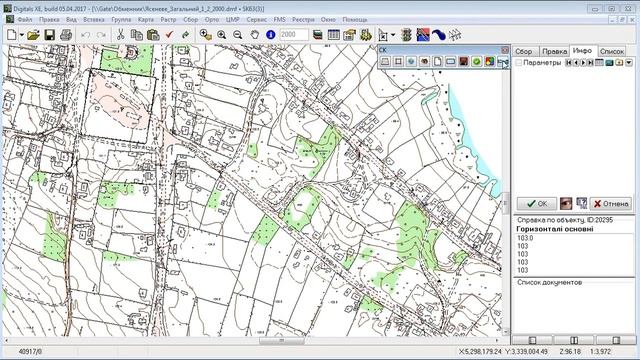Click the yellow figures toolbar icon
Image resolution: width=640 pixels, height=360 pixels.
(x=366, y=35)
